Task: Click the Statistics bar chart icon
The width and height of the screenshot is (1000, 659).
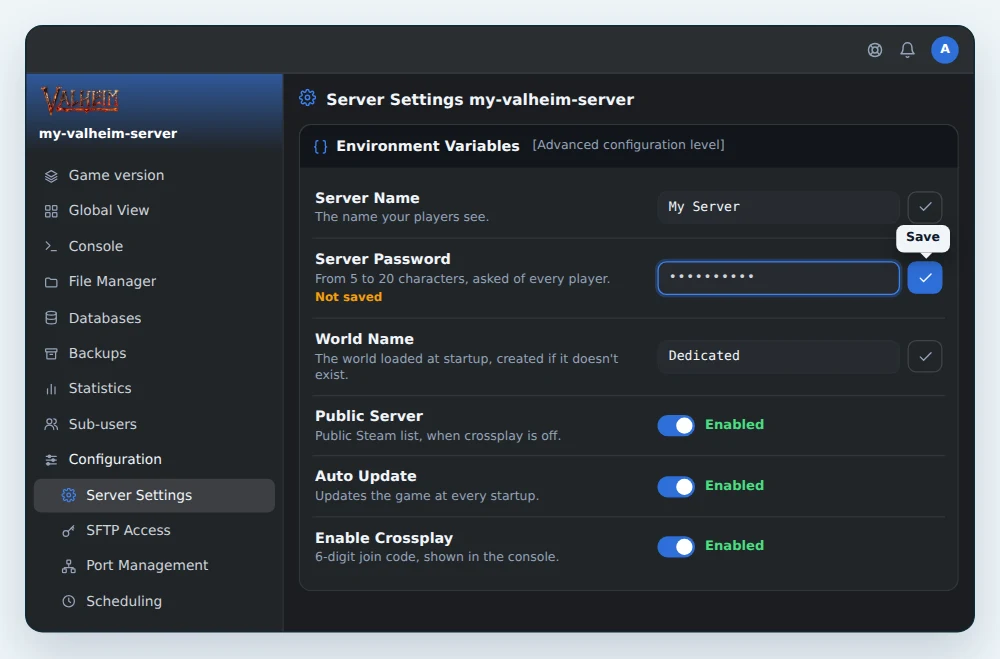Action: pos(51,389)
